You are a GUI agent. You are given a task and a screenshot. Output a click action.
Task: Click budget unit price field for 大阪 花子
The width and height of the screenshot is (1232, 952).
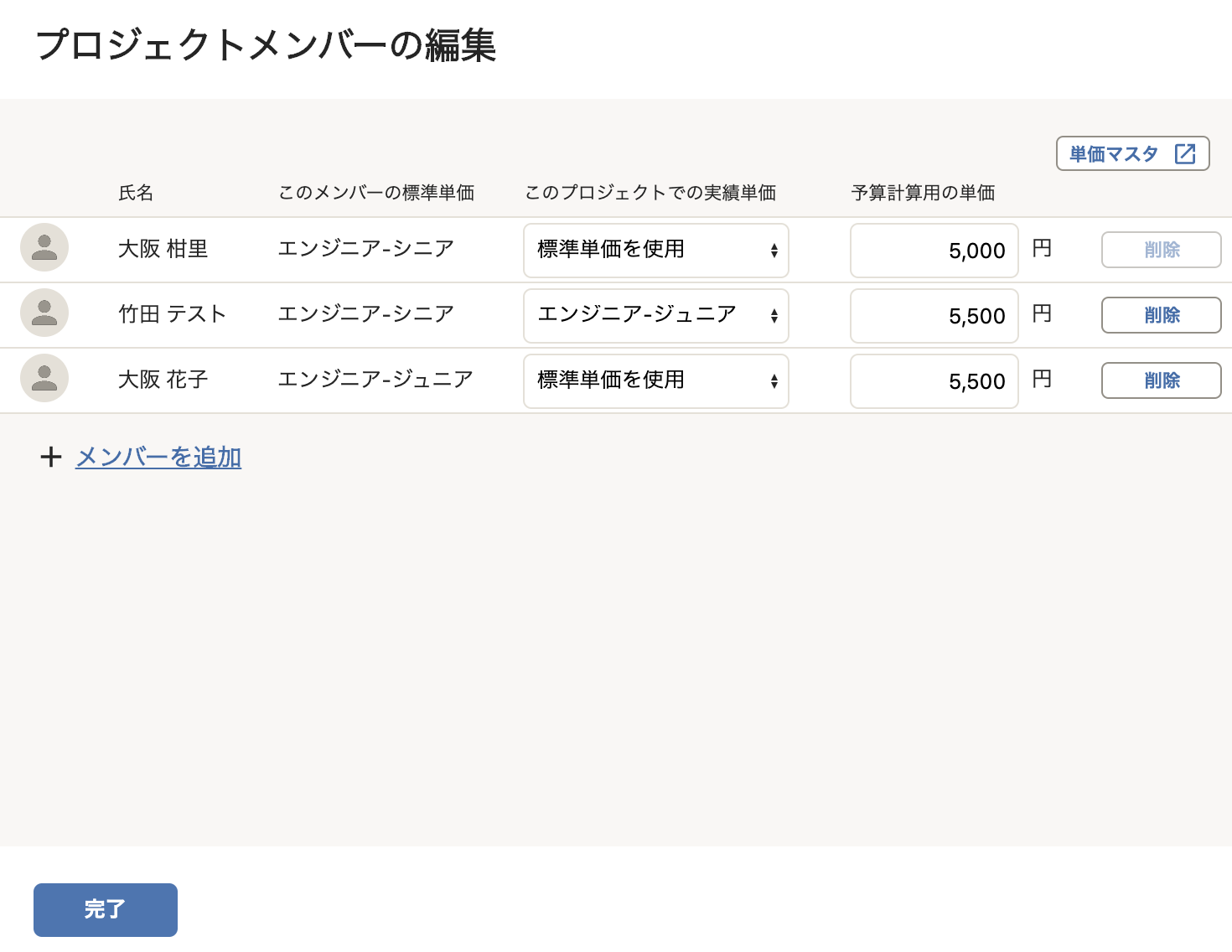934,380
